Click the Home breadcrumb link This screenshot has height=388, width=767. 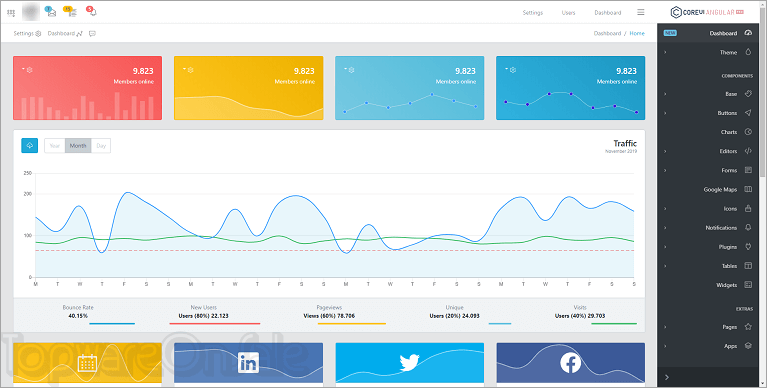pos(637,33)
